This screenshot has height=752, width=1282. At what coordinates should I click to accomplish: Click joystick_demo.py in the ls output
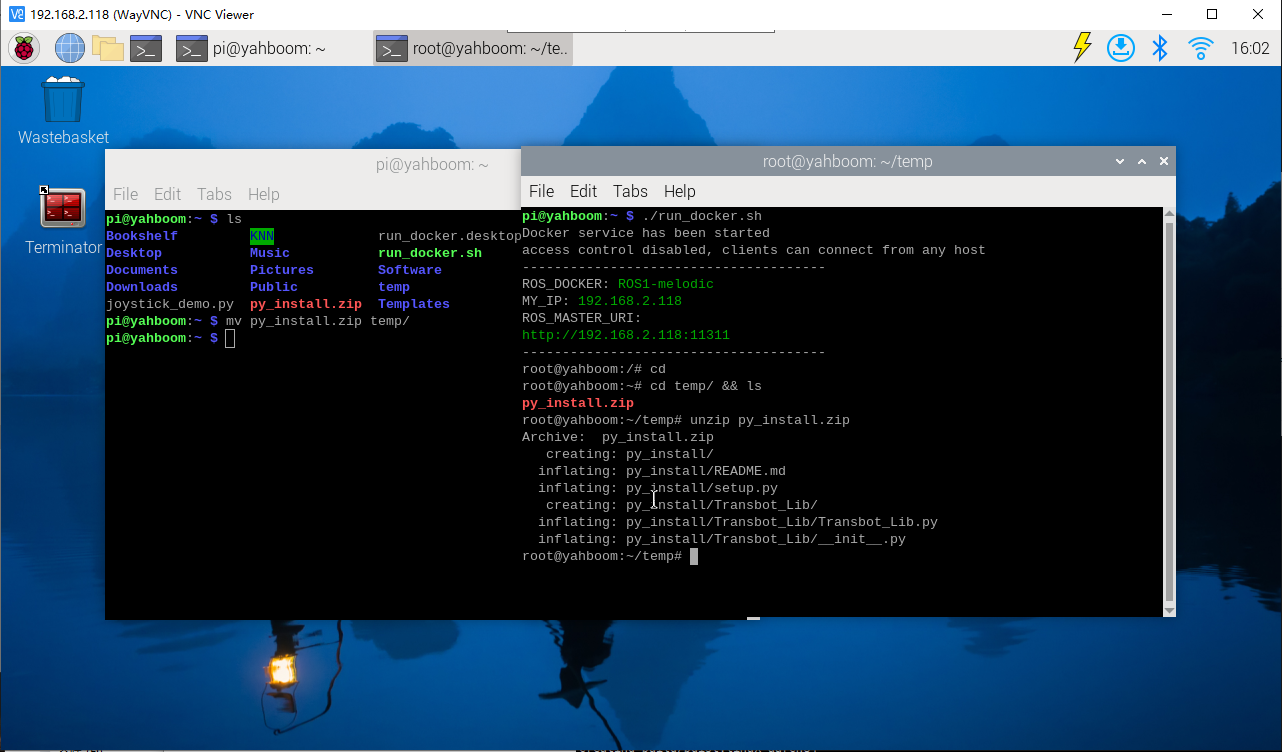[x=170, y=304]
